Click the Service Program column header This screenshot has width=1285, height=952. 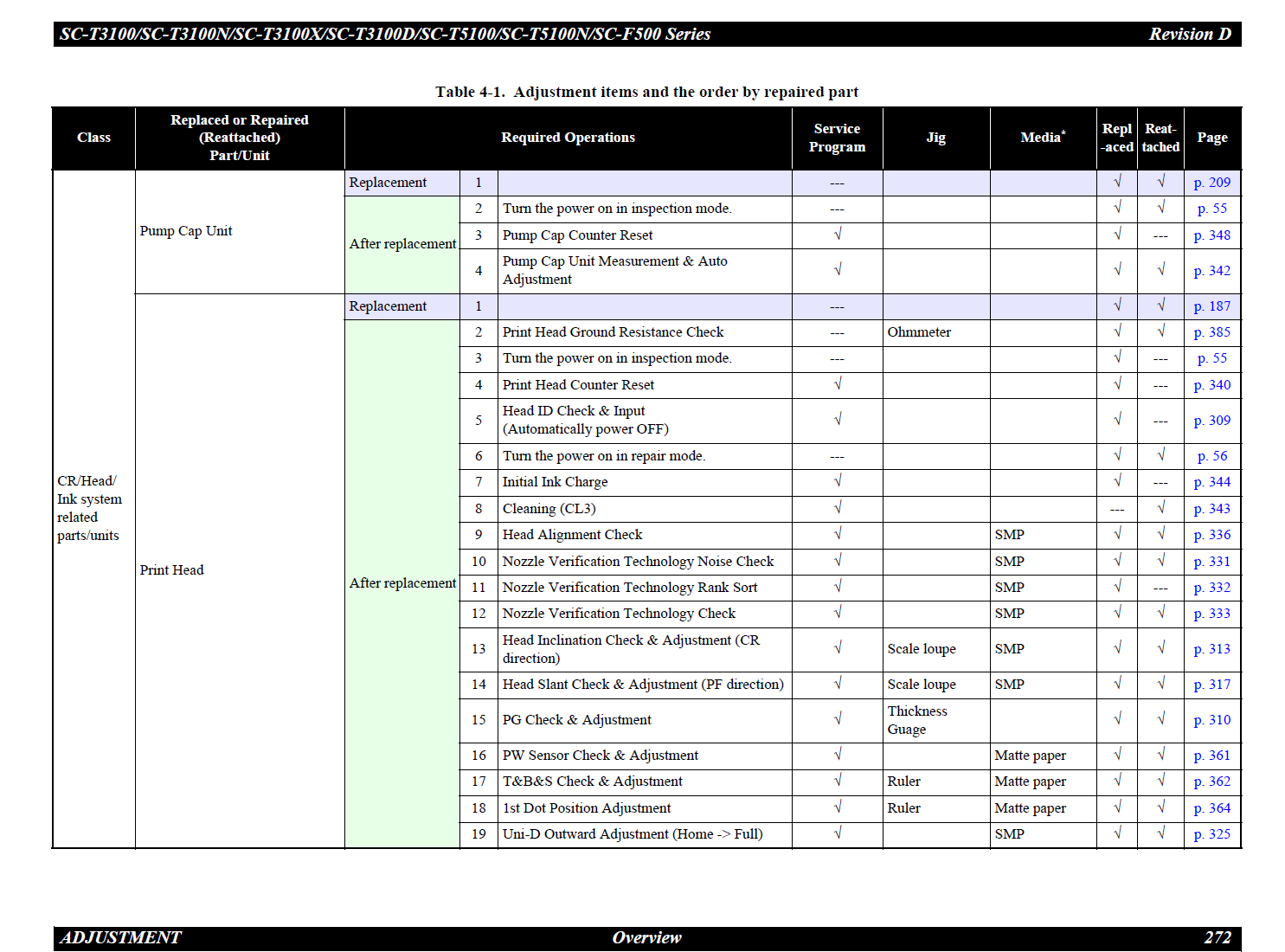click(x=837, y=138)
